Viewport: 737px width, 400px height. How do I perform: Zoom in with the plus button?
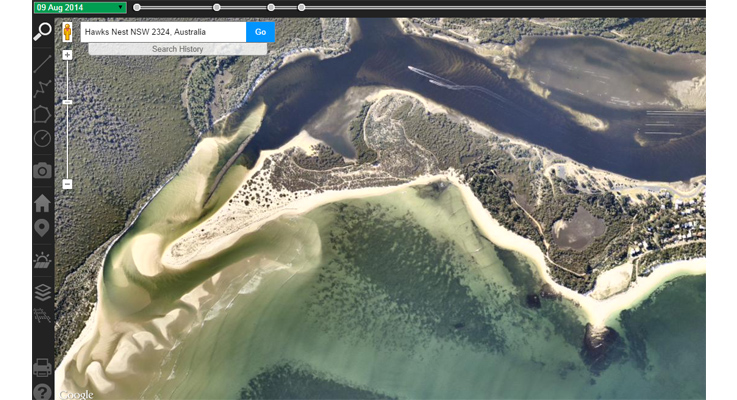click(67, 55)
